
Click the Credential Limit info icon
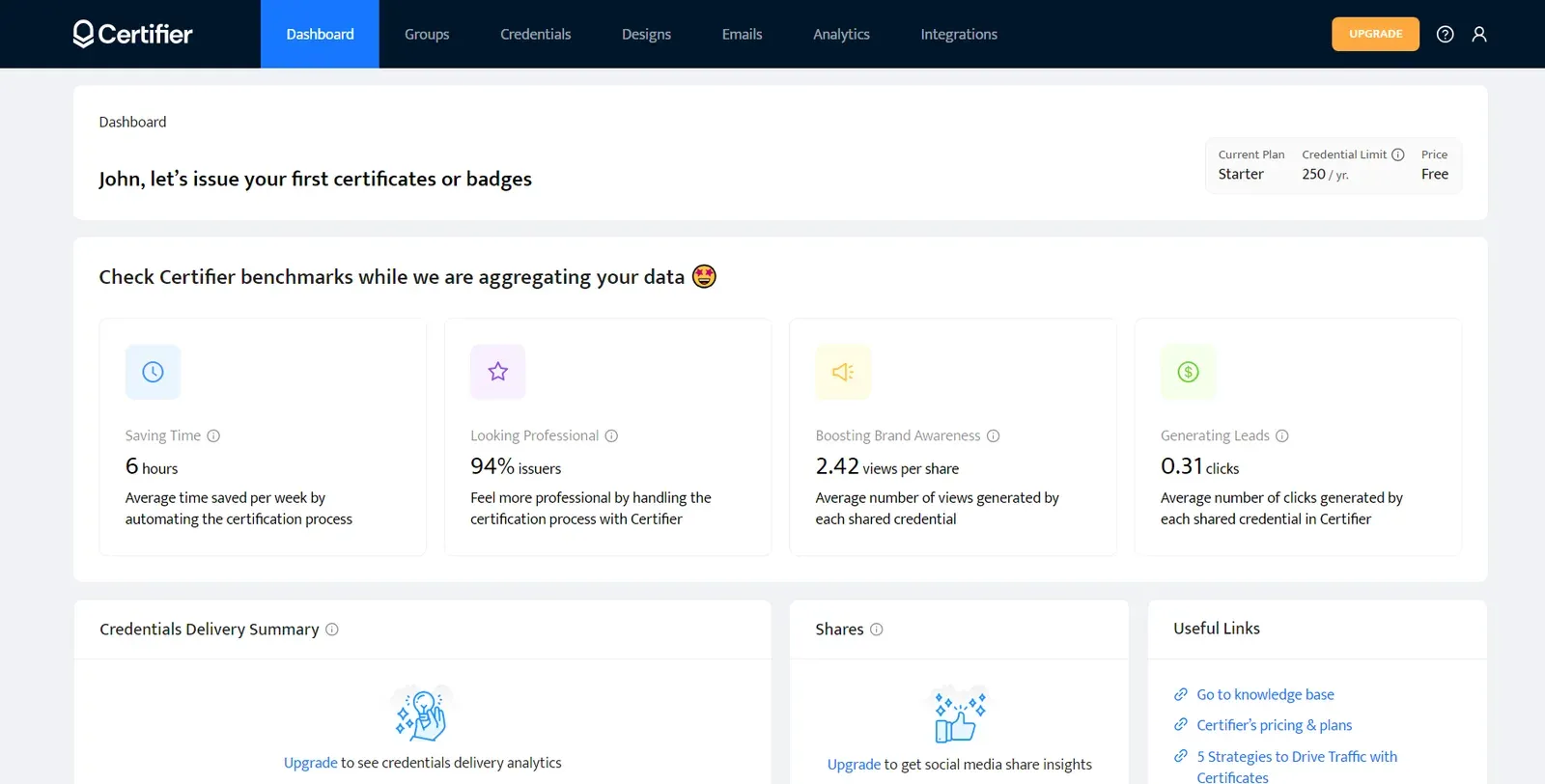(x=1397, y=154)
